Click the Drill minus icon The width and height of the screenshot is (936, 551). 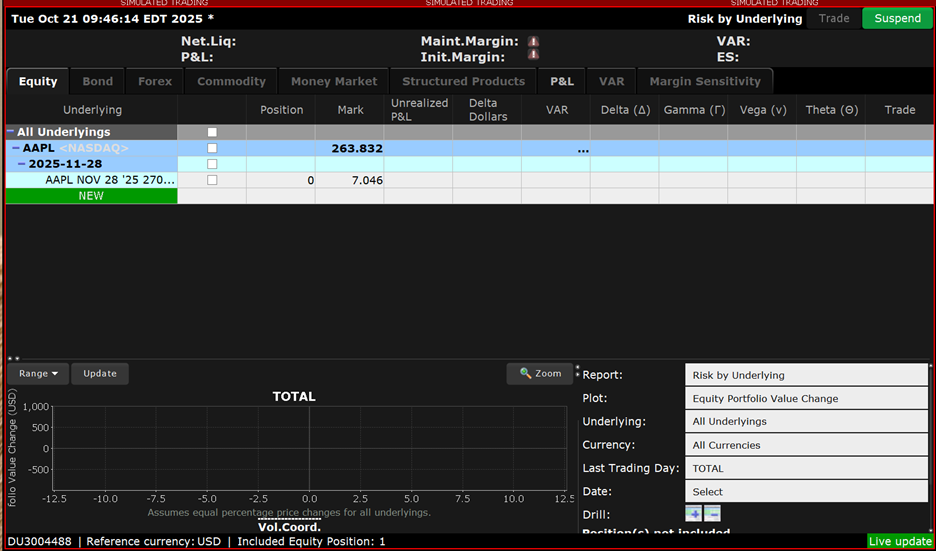712,514
